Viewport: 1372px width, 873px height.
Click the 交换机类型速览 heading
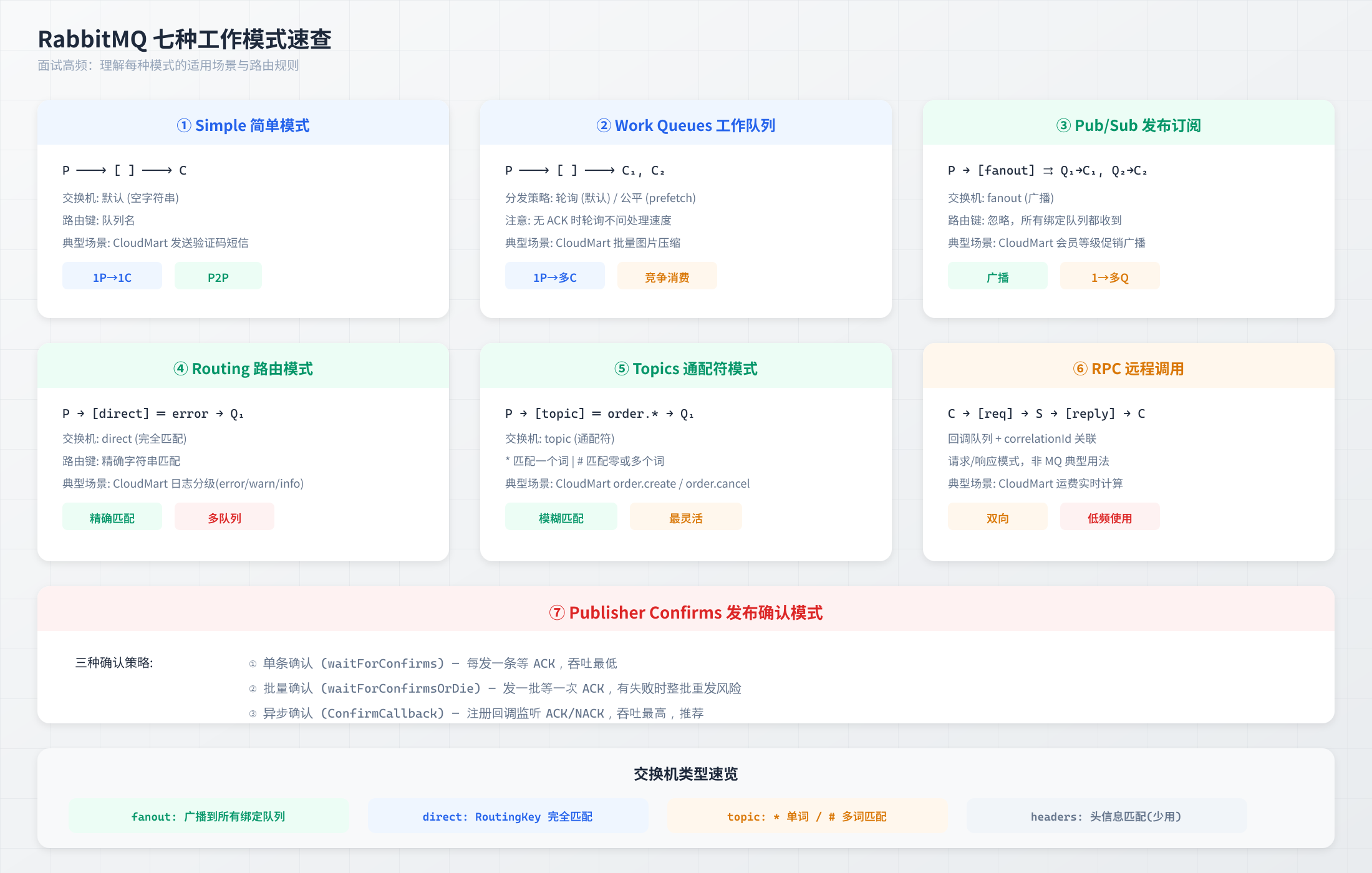pos(686,774)
